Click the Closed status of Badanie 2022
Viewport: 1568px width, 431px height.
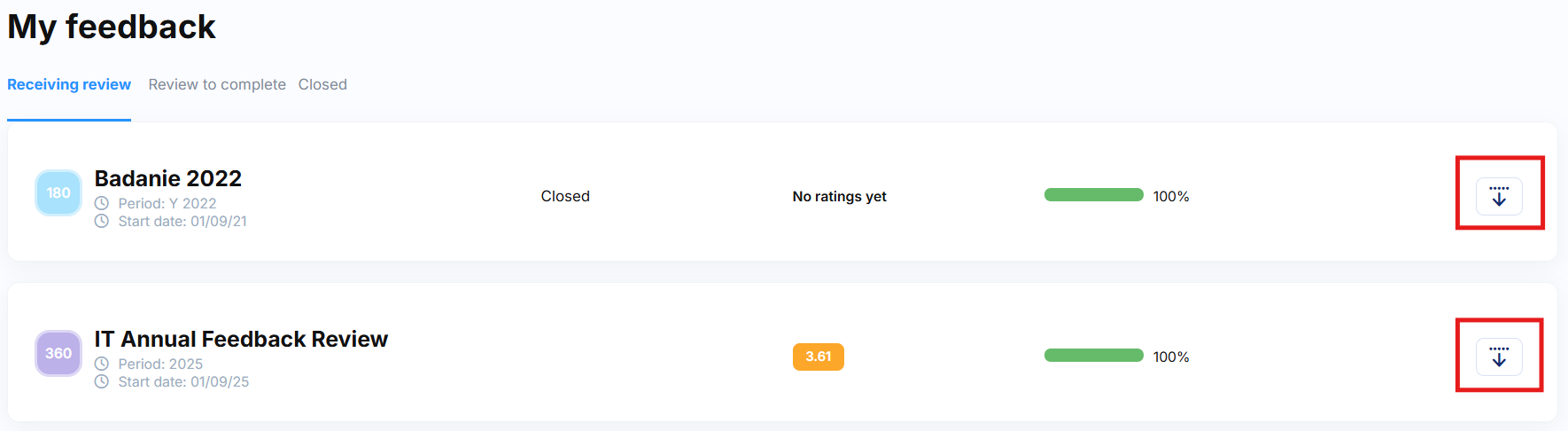(565, 196)
